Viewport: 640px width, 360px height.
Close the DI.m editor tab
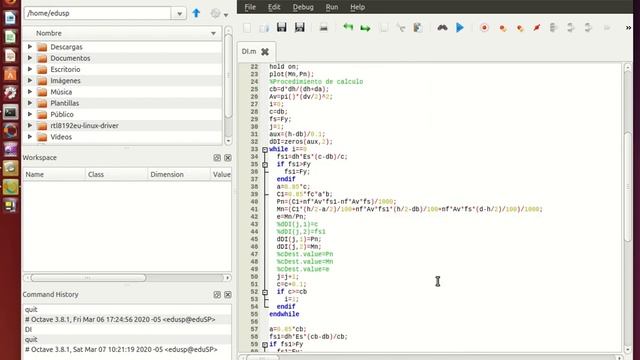(265, 51)
